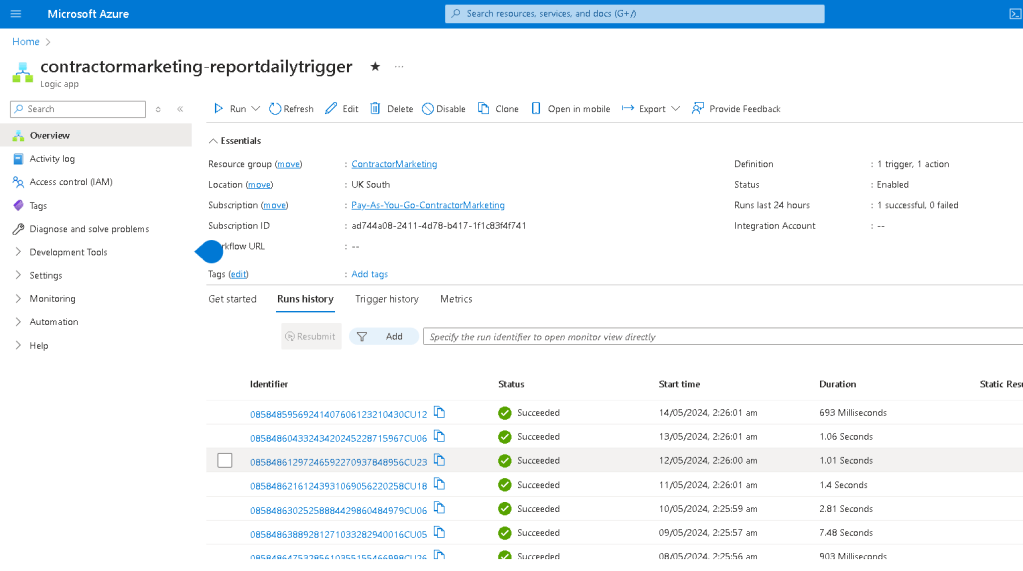Sort by Start time column header

tap(679, 384)
